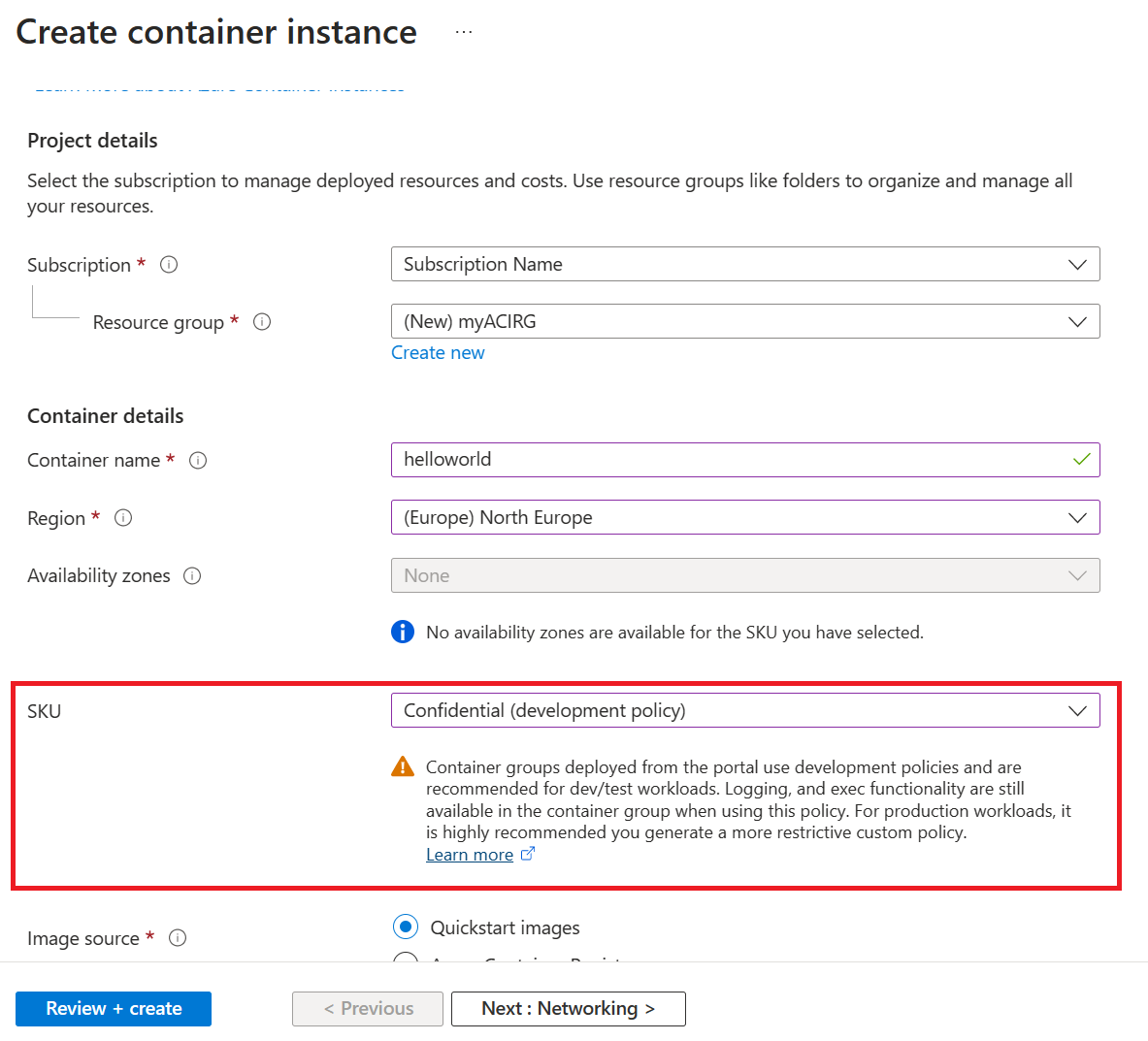The width and height of the screenshot is (1148, 1041).
Task: Click the Review + create button
Action: 113,1008
